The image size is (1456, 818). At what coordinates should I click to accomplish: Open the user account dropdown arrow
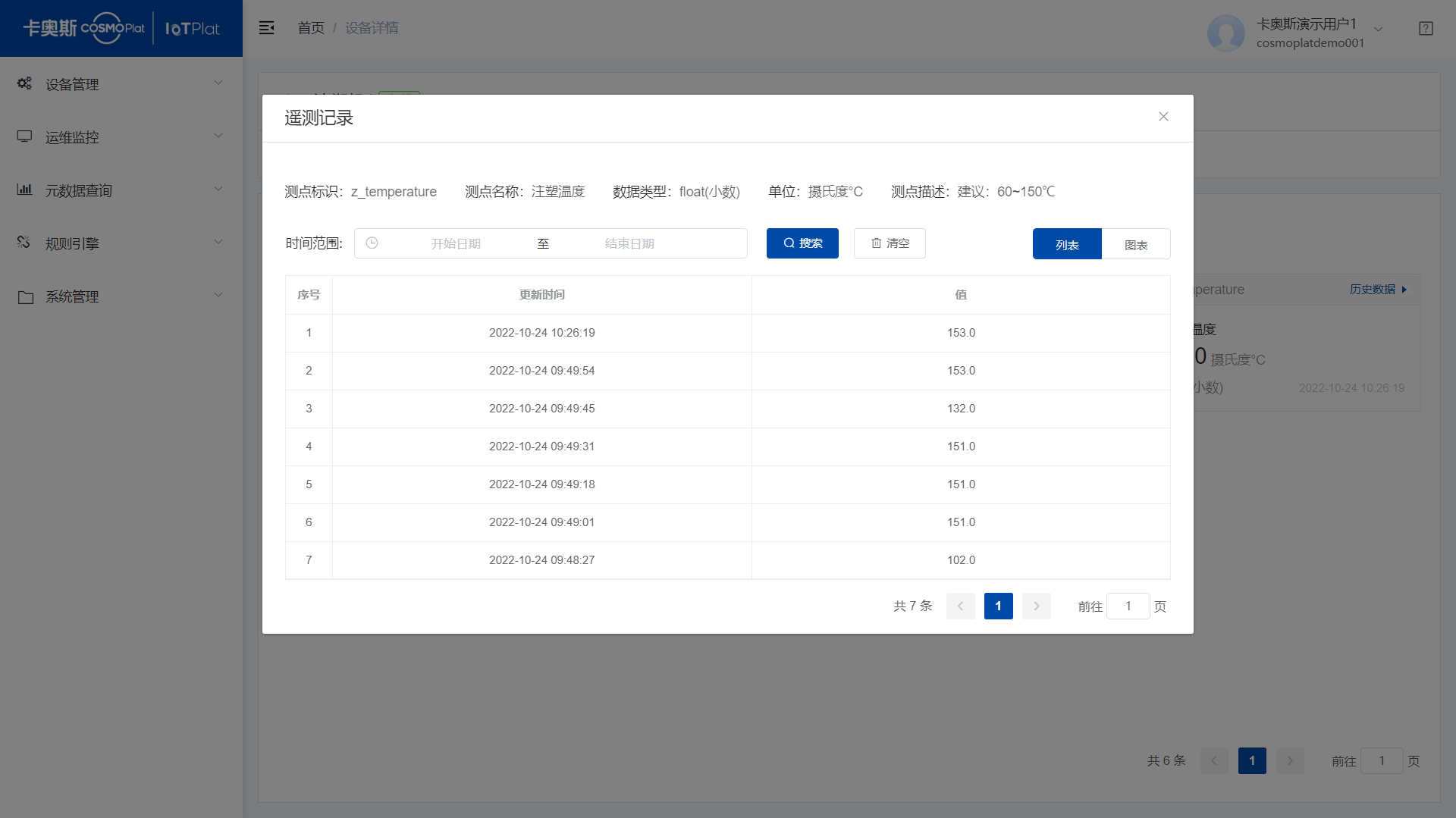tap(1379, 29)
